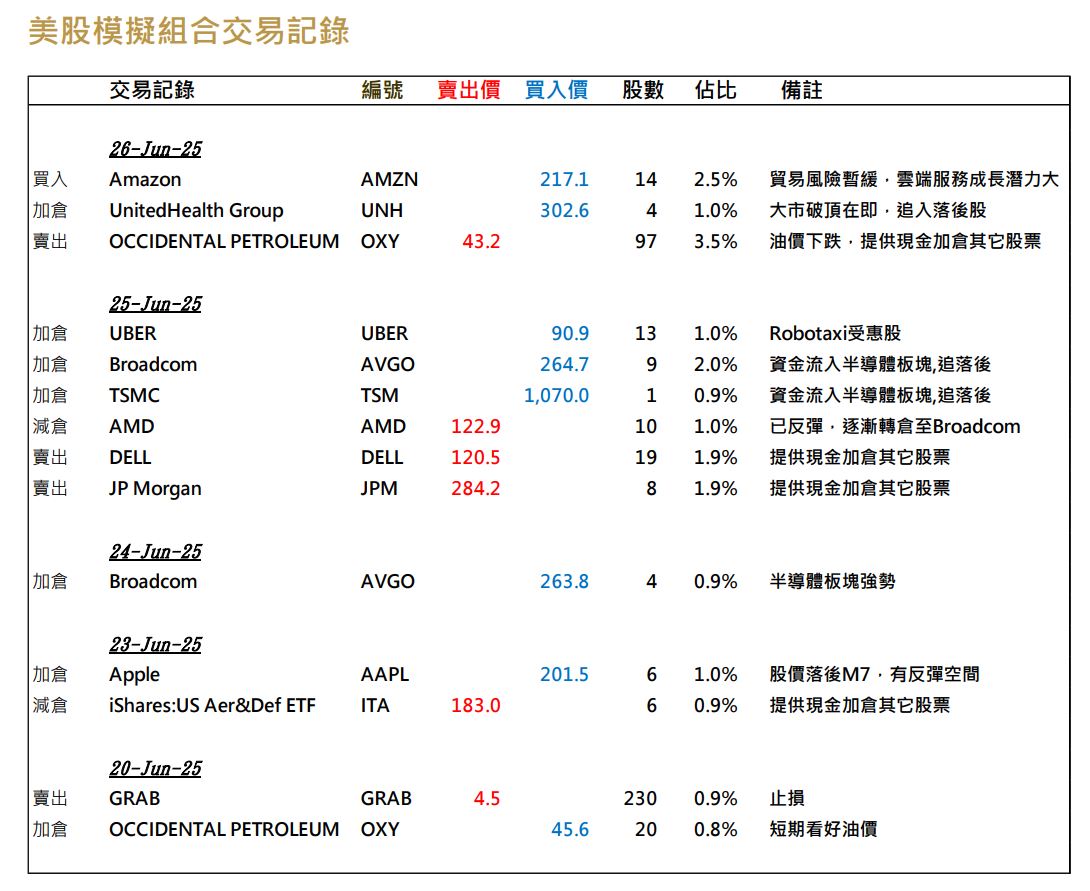Click the 23-Jun-25 date heading
1090x891 pixels.
tap(156, 644)
